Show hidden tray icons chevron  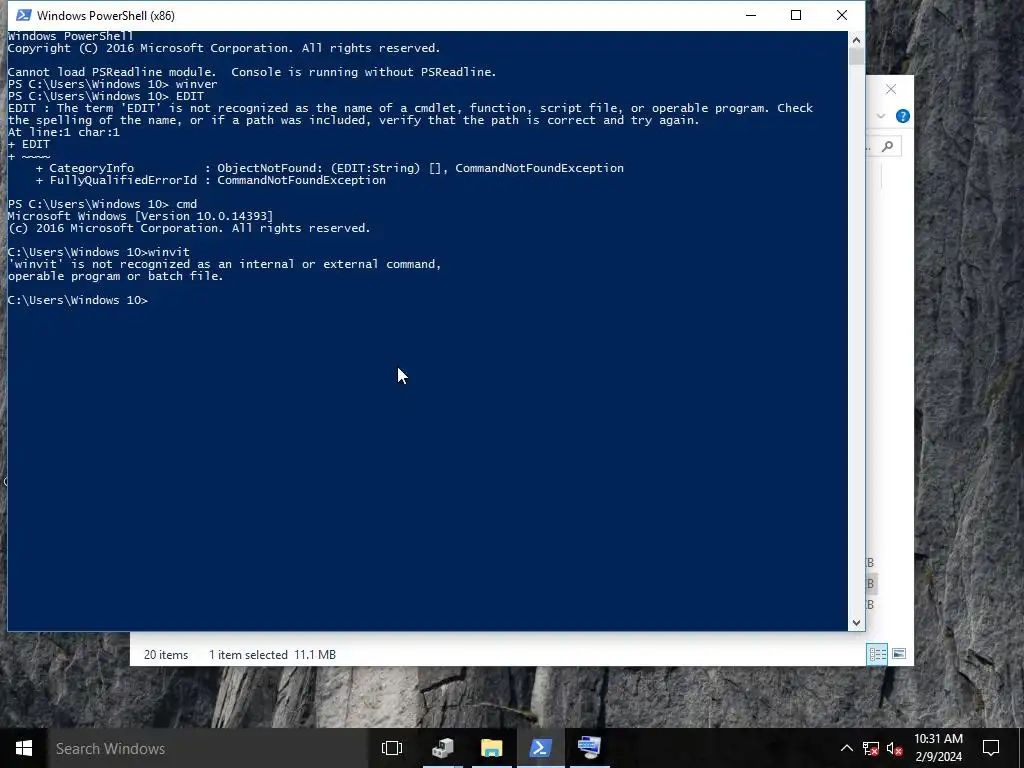(846, 748)
